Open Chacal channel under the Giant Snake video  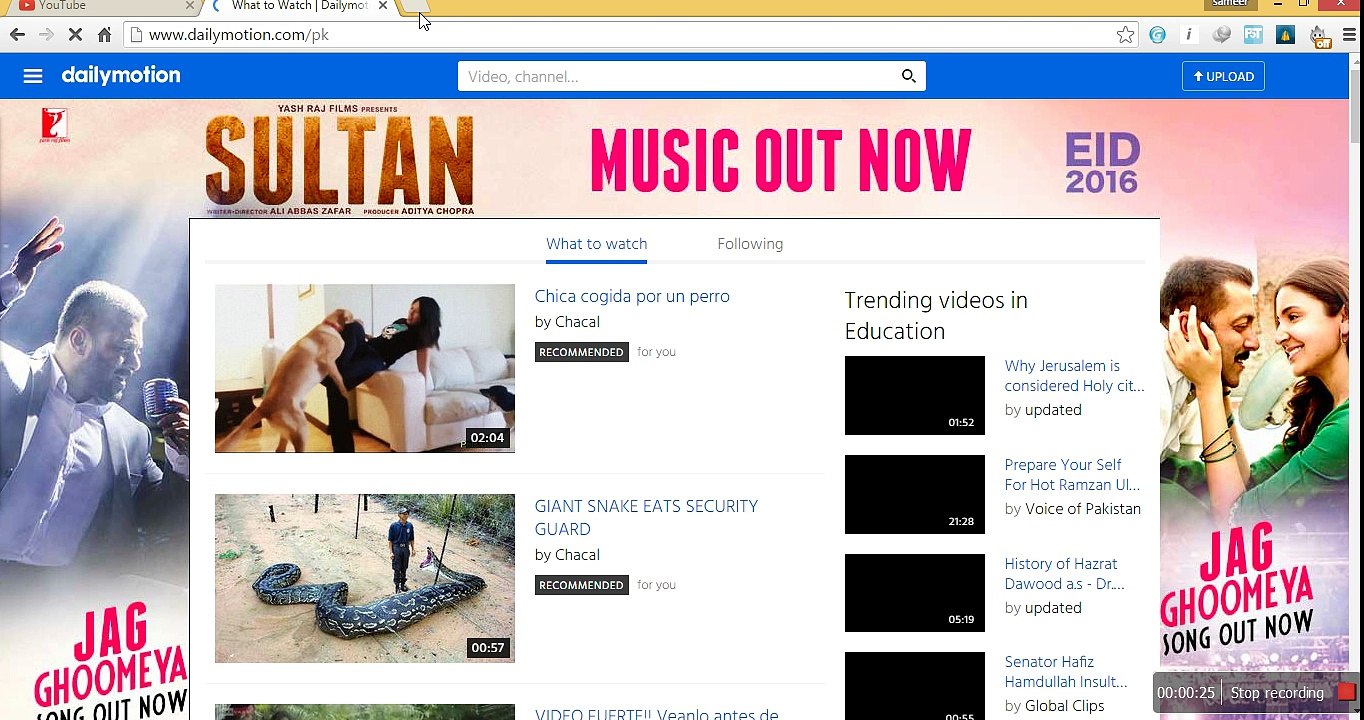577,555
